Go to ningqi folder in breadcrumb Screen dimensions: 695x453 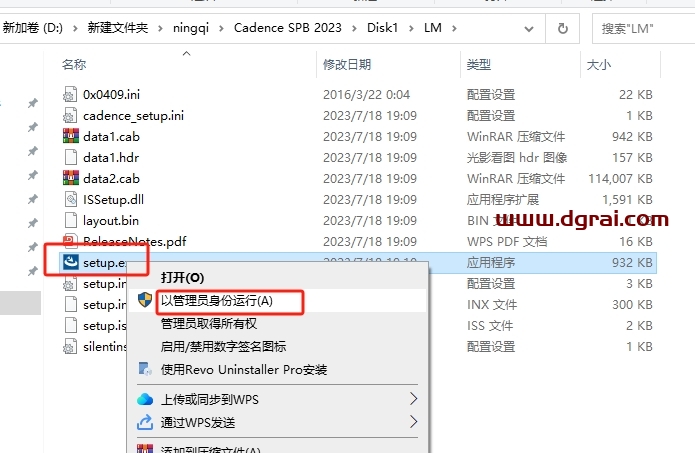pos(191,28)
